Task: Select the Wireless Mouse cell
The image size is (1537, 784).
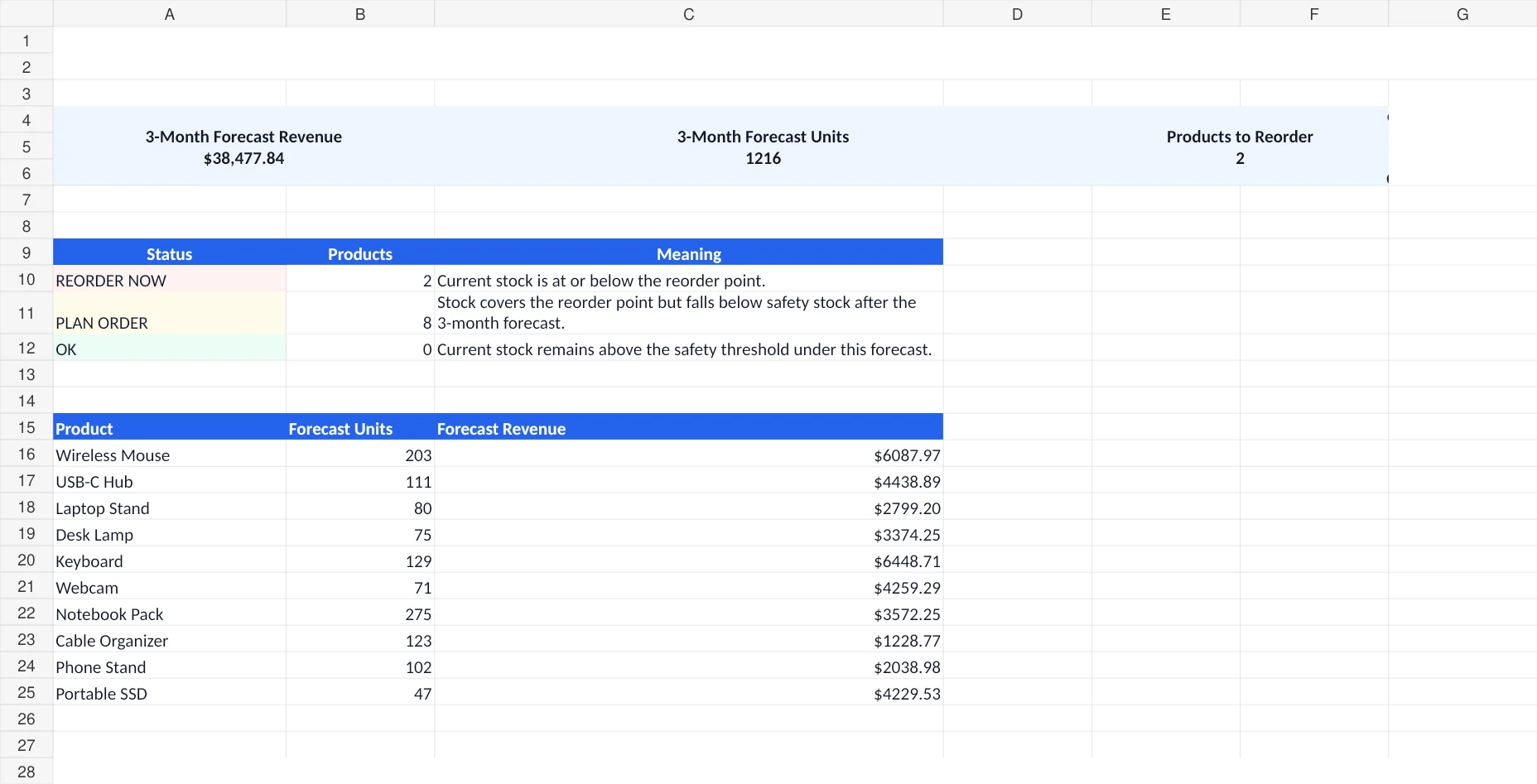Action: pyautogui.click(x=169, y=454)
